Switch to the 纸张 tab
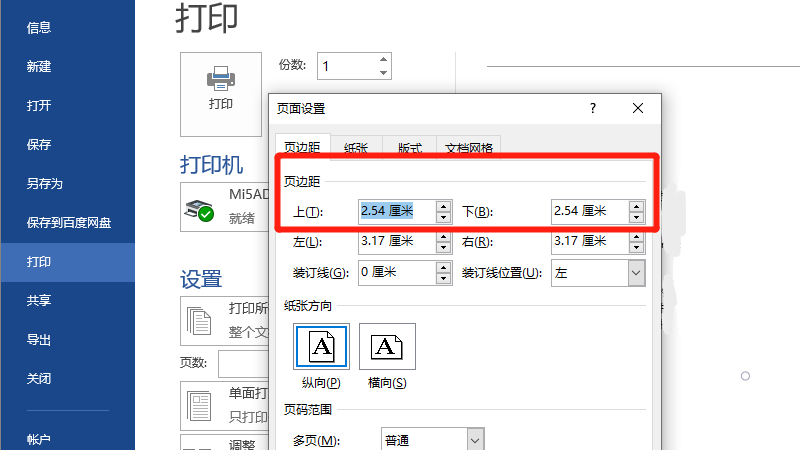 coord(356,148)
